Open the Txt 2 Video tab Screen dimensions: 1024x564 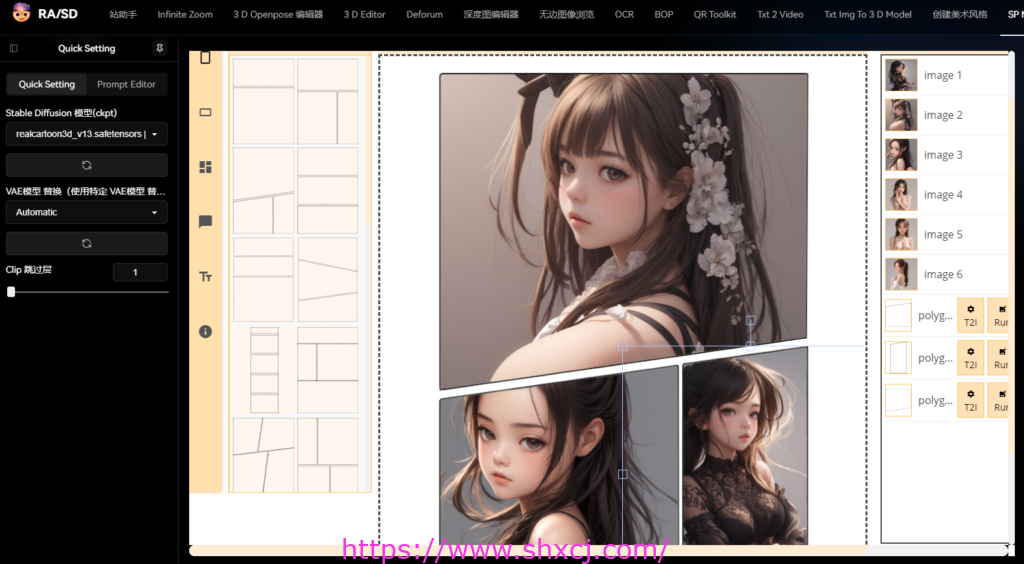click(x=780, y=14)
